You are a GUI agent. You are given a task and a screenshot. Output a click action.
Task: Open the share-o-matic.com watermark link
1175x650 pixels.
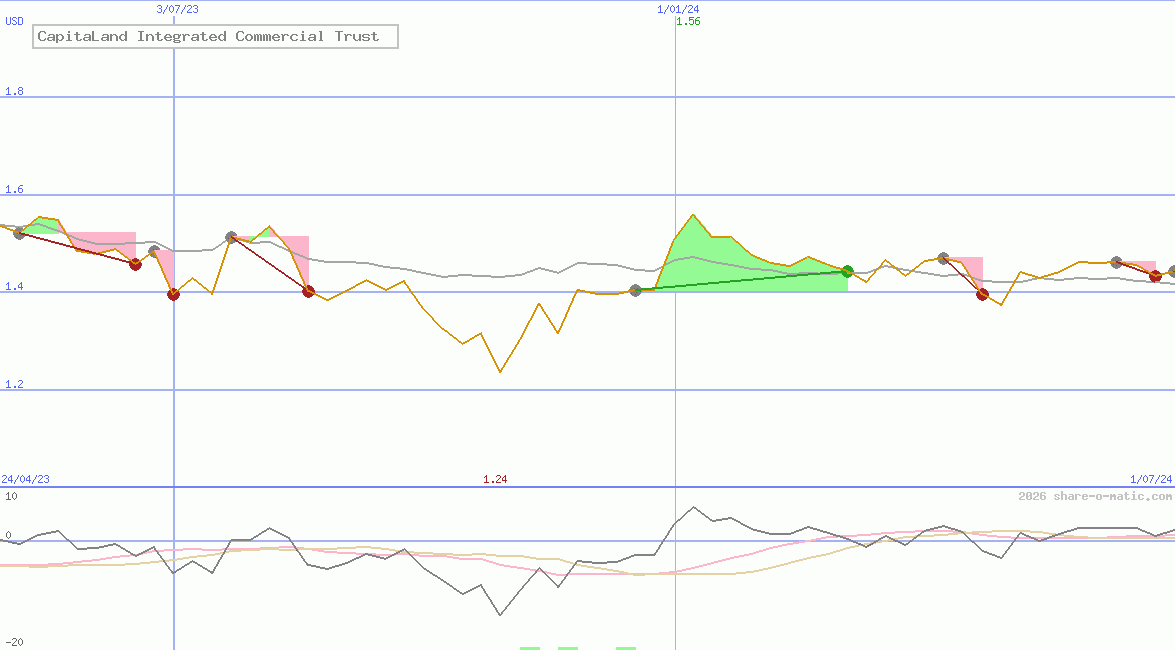pos(1095,496)
